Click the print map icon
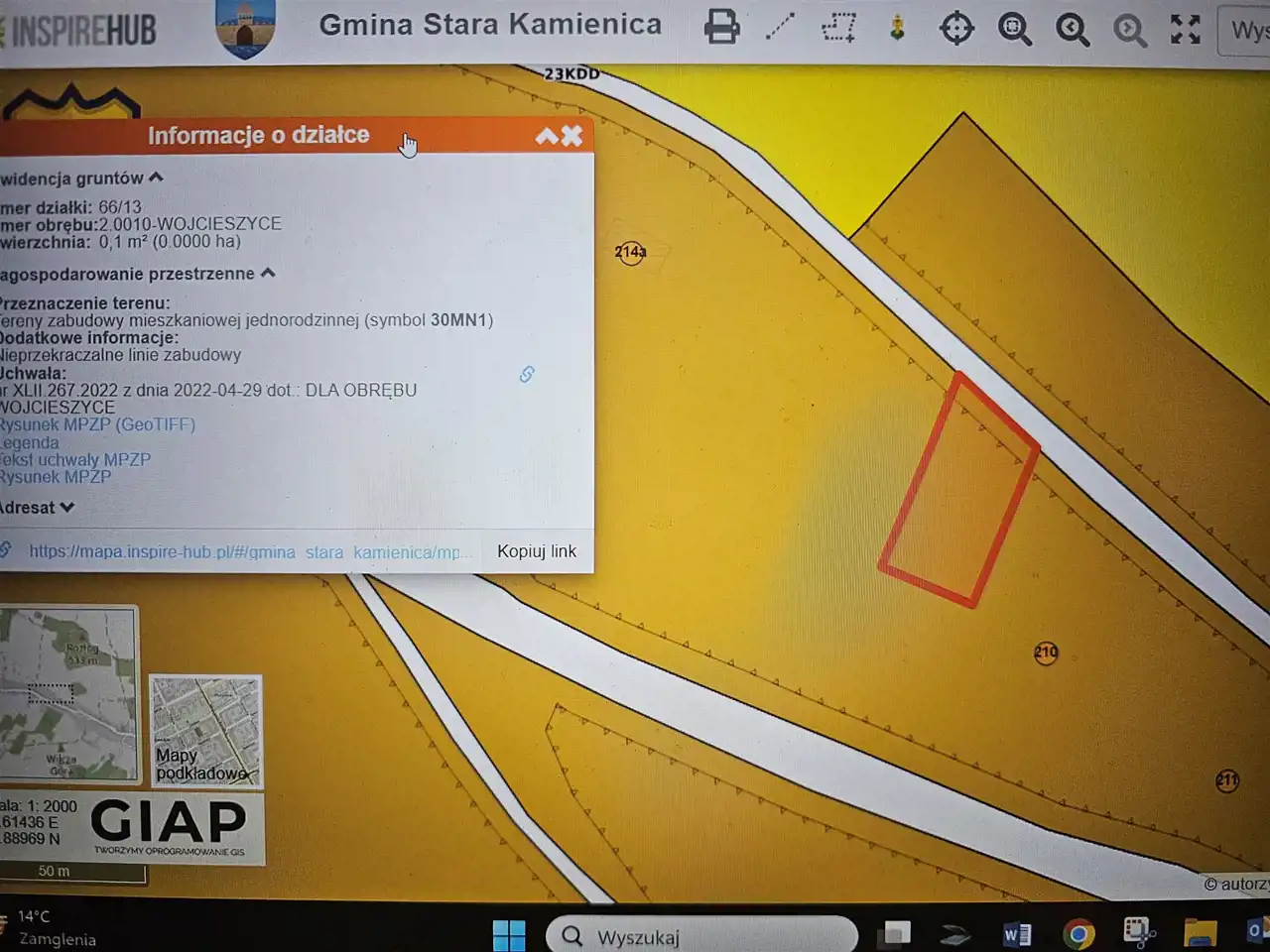This screenshot has width=1270, height=952. pyautogui.click(x=721, y=27)
